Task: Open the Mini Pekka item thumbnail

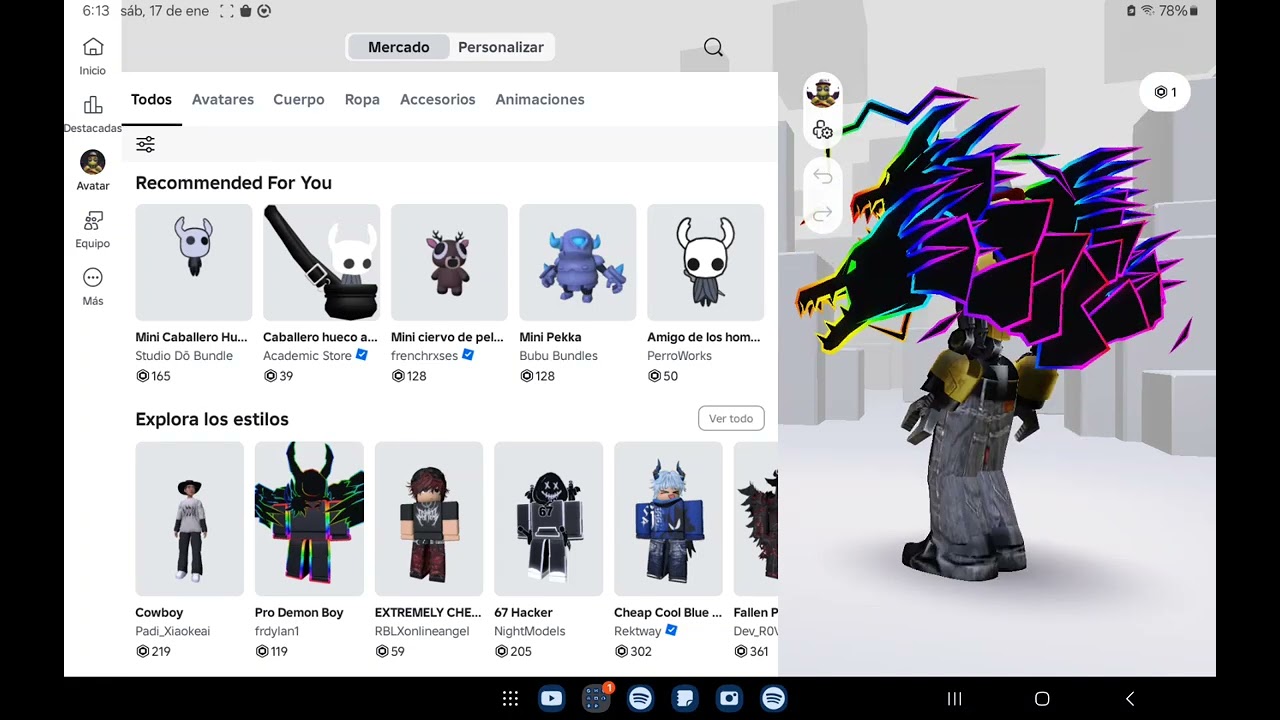Action: (578, 262)
